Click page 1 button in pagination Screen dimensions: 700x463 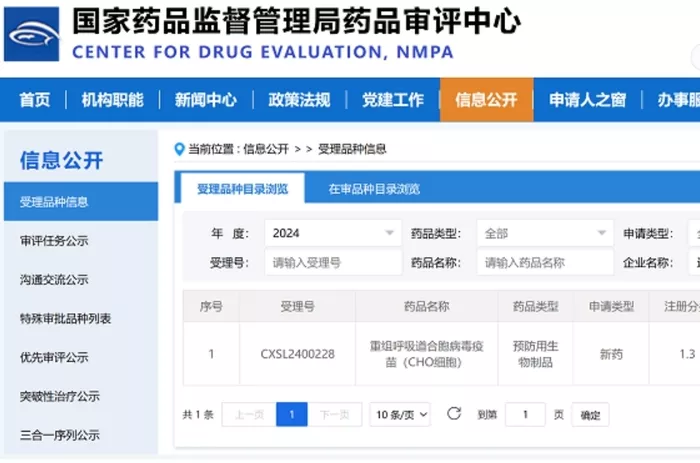(x=292, y=415)
